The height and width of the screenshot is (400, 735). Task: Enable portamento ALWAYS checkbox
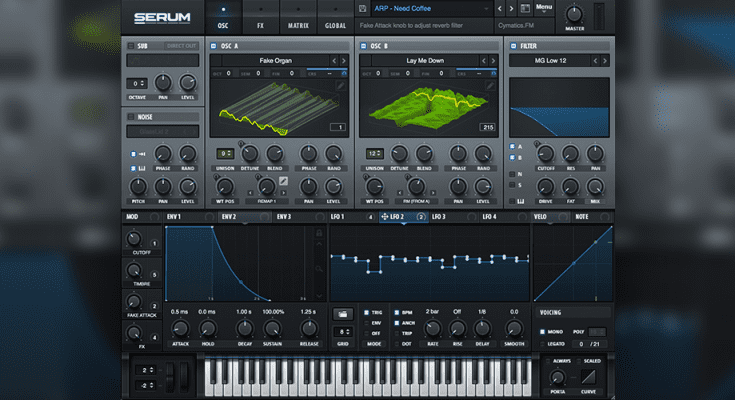click(548, 361)
